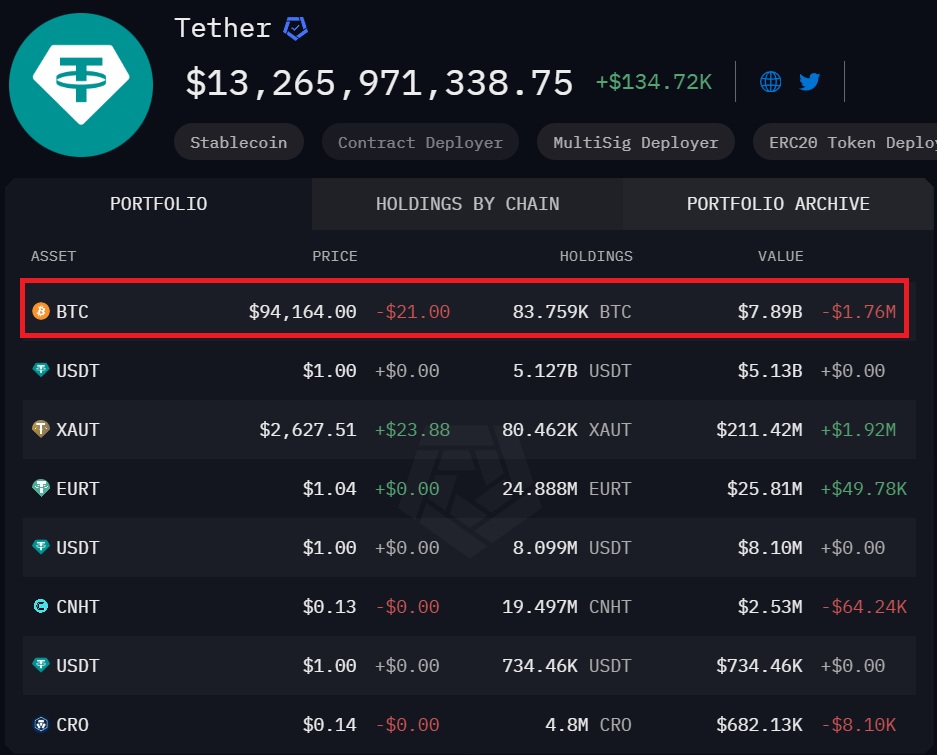Click holdings 24.888M EURT
Screen dimensions: 937x755
(567, 488)
